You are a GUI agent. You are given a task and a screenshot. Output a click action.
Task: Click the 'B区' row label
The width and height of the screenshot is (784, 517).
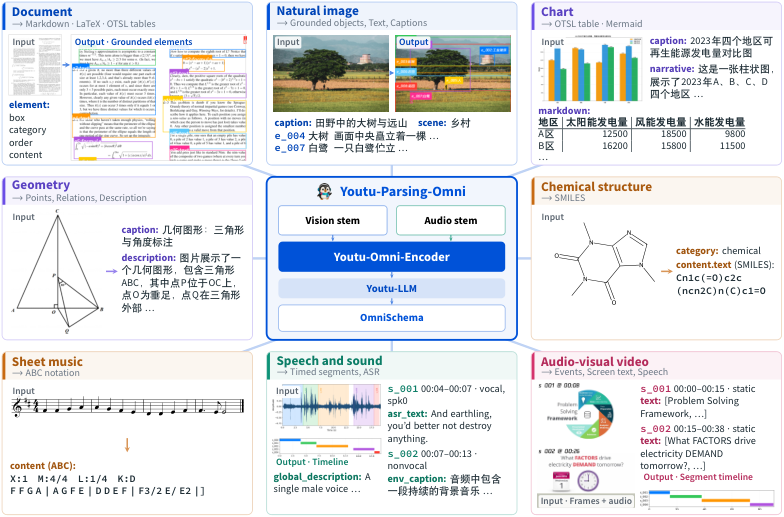tap(546, 146)
